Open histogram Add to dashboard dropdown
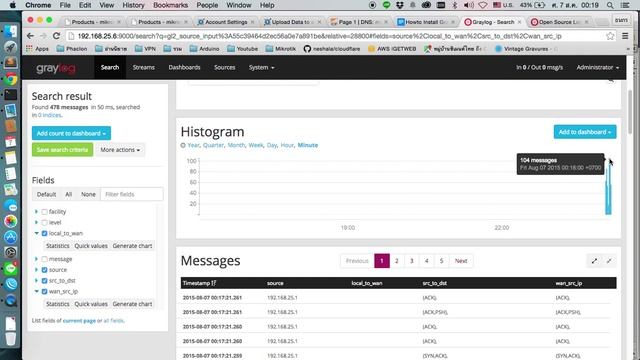640x360 pixels. 585,132
